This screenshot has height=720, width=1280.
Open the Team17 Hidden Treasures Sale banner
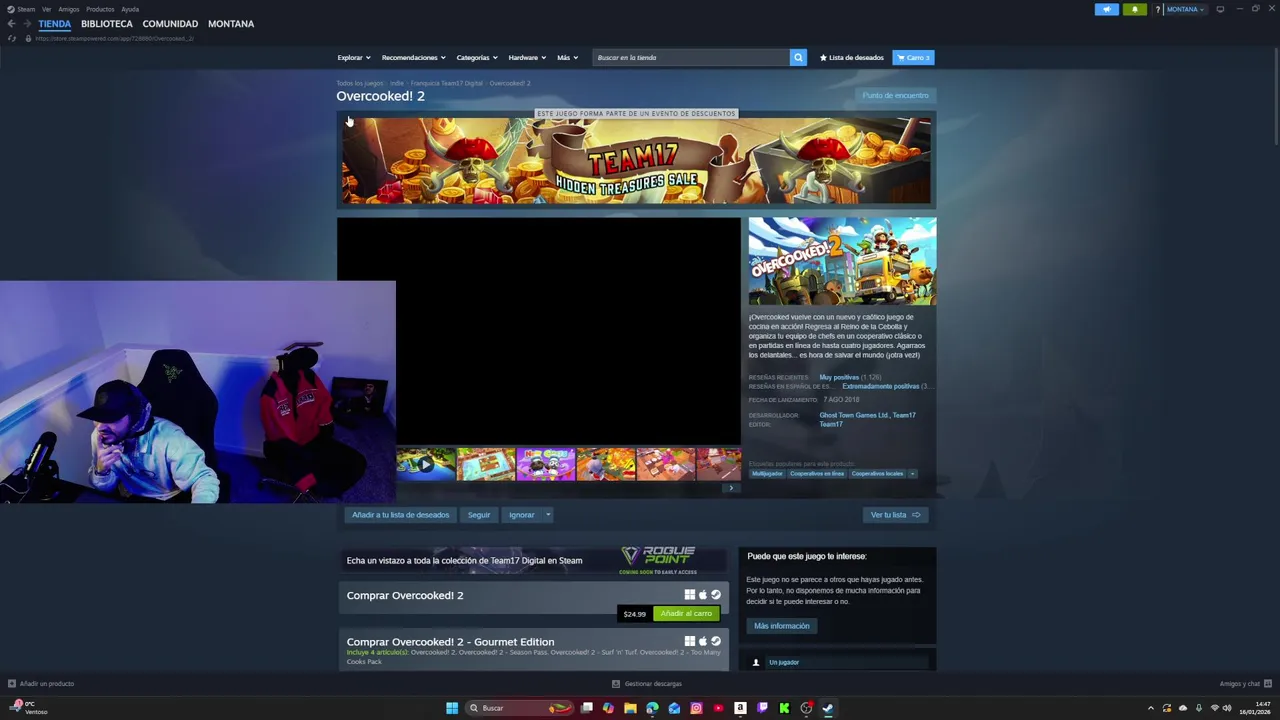pos(636,161)
